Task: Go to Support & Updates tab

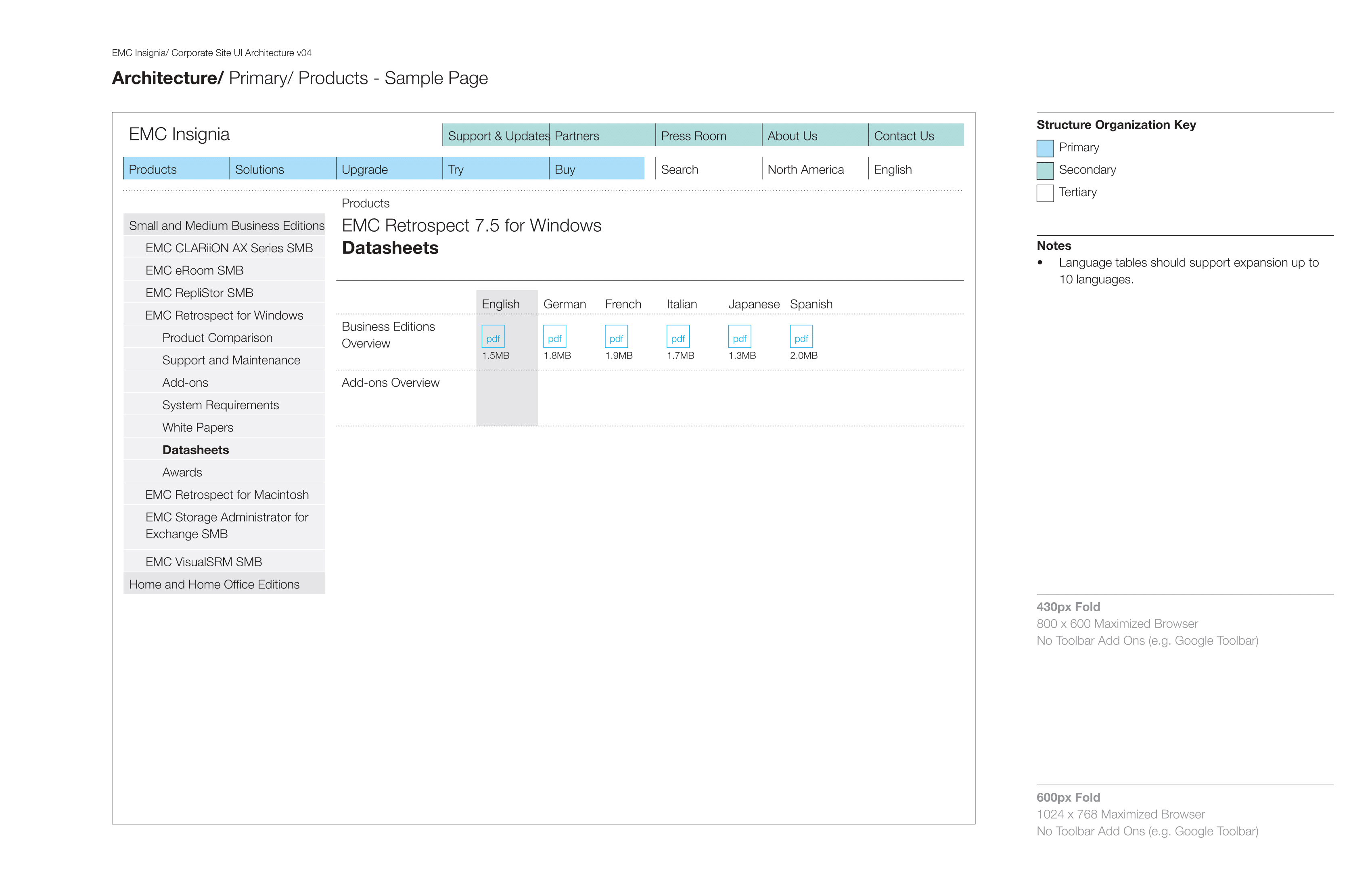Action: tap(496, 135)
